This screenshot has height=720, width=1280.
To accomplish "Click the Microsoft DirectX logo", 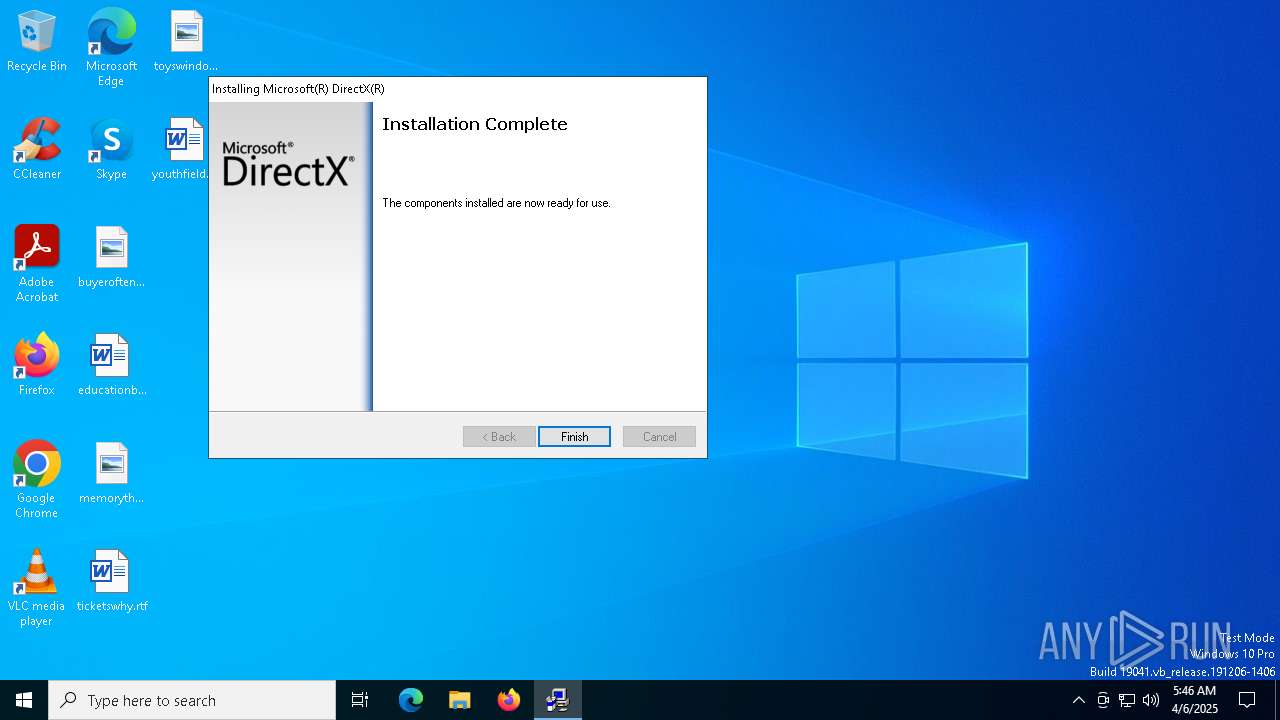I will click(288, 163).
